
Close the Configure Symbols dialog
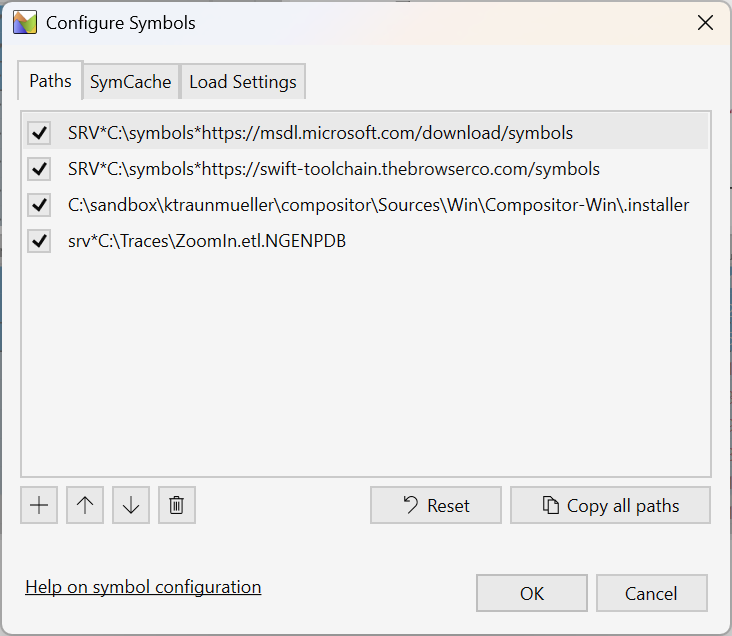(705, 23)
